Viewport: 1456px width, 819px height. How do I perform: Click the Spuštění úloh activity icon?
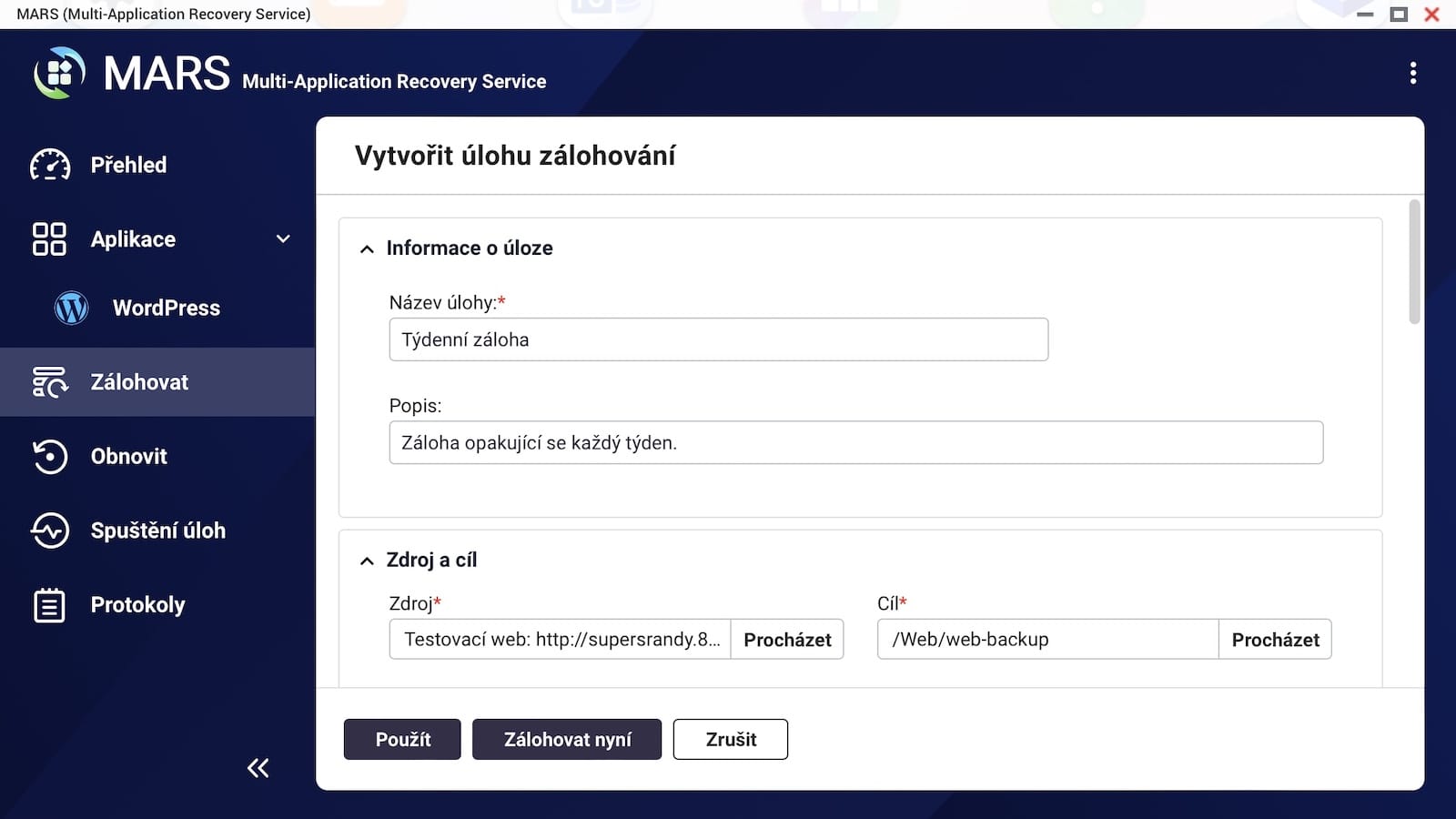click(50, 531)
